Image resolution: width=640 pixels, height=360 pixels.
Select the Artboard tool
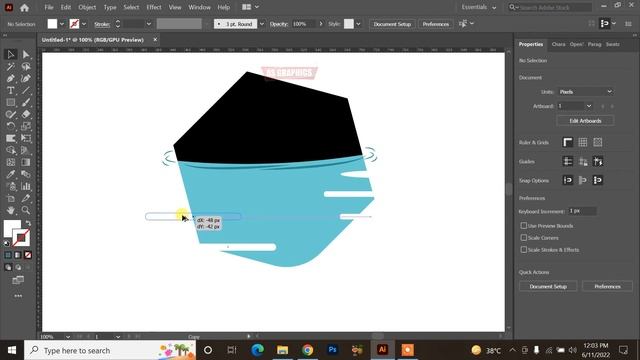click(x=11, y=198)
